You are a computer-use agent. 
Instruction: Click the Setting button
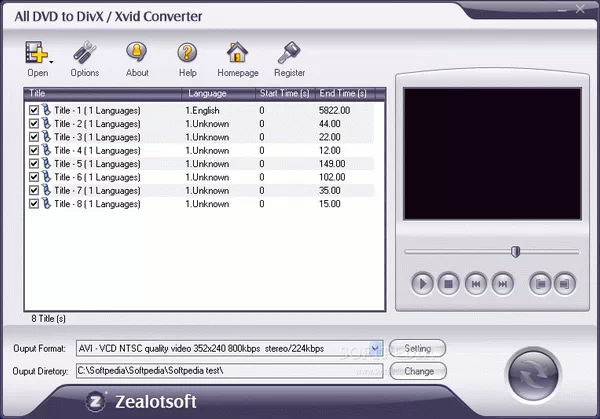(x=417, y=349)
